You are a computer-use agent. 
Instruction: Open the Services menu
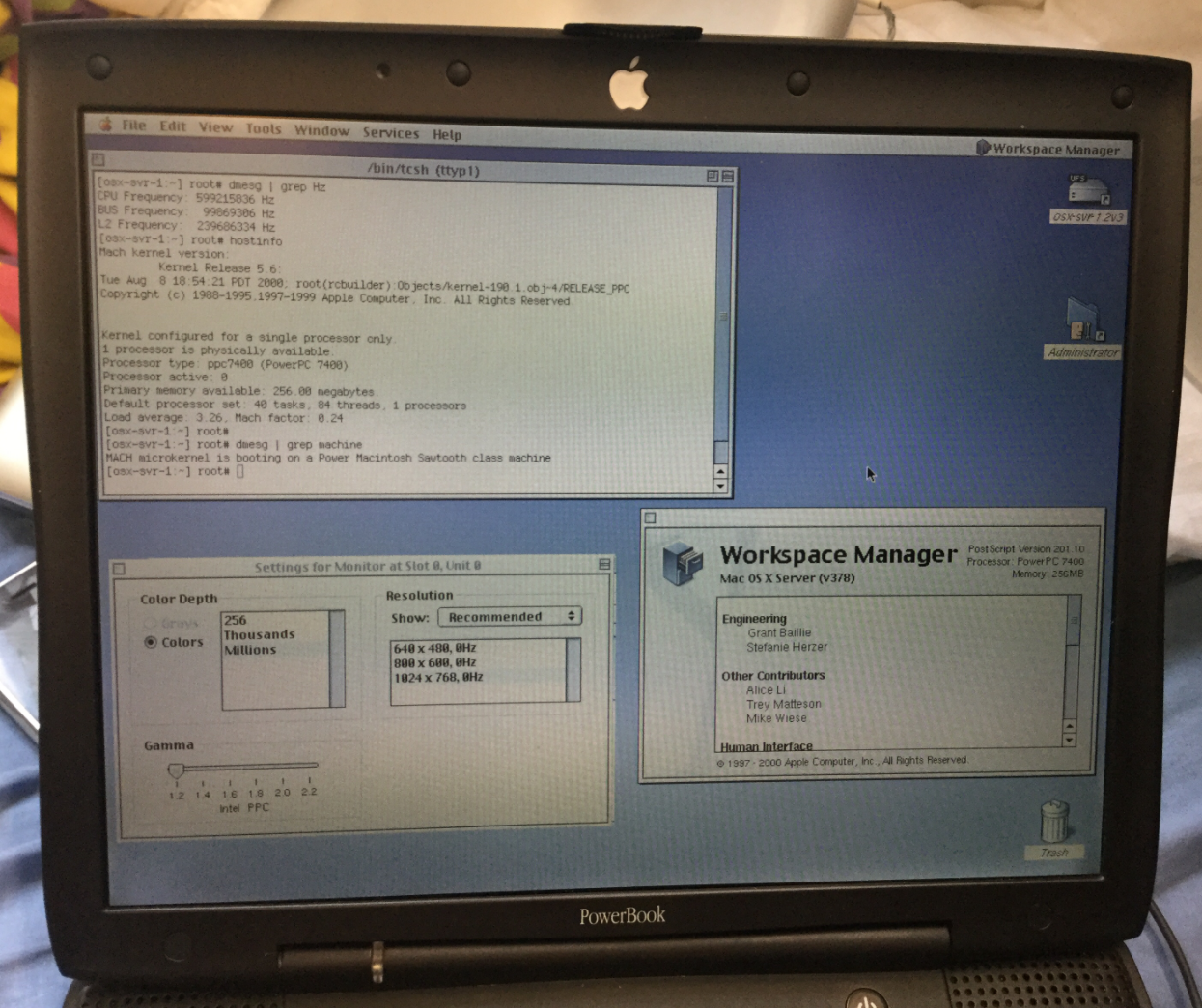(x=391, y=133)
